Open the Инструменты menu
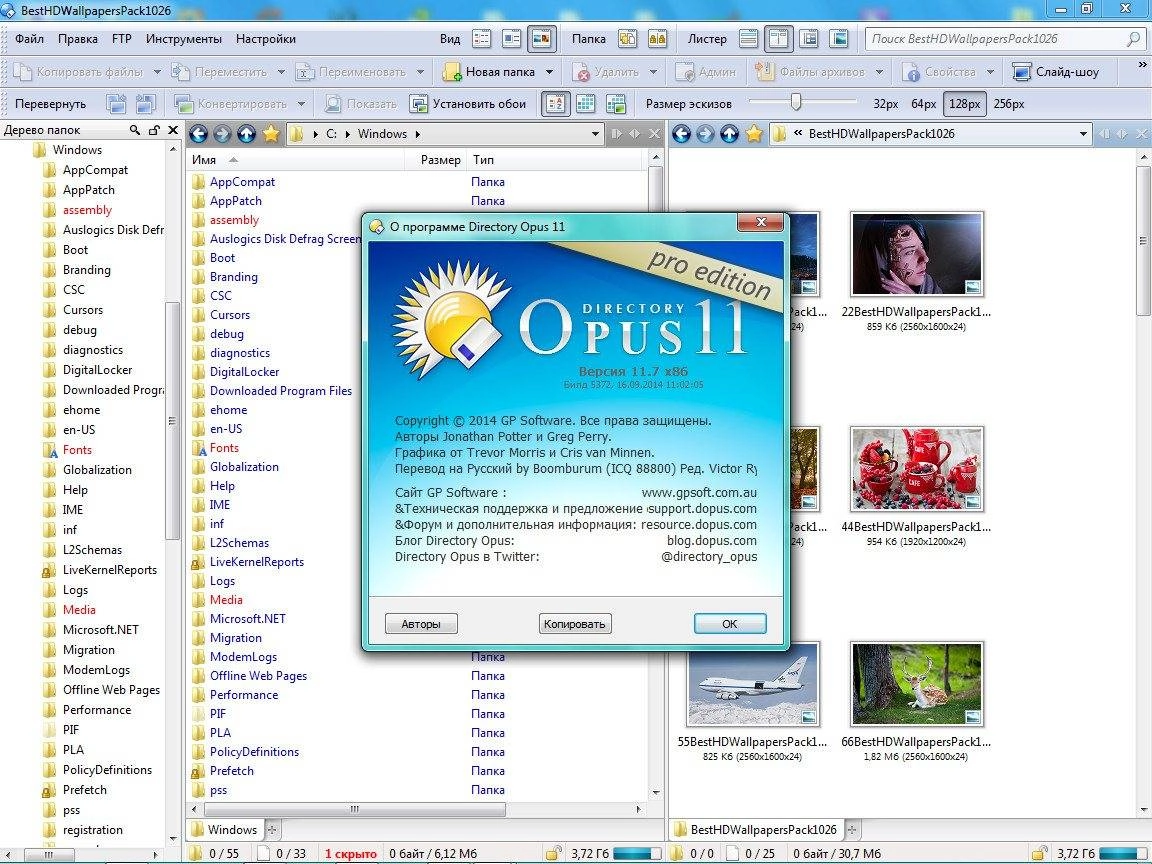 184,39
